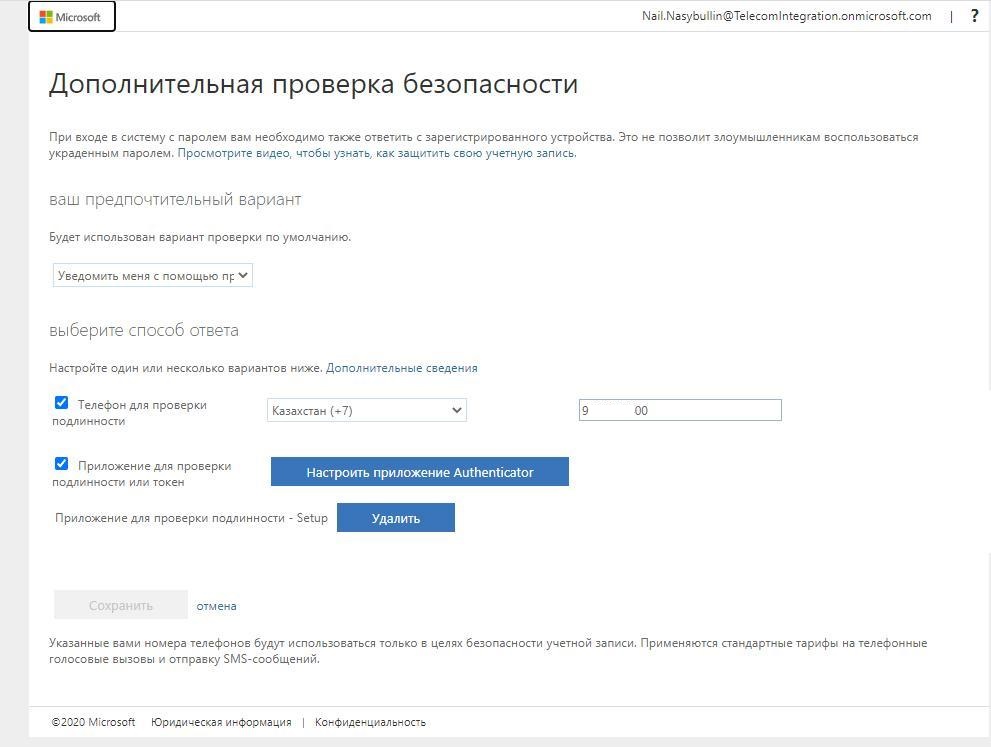This screenshot has height=747, width=991.
Task: Uncheck "Приложение для проверки подлинности или токен" checkbox
Action: click(61, 464)
